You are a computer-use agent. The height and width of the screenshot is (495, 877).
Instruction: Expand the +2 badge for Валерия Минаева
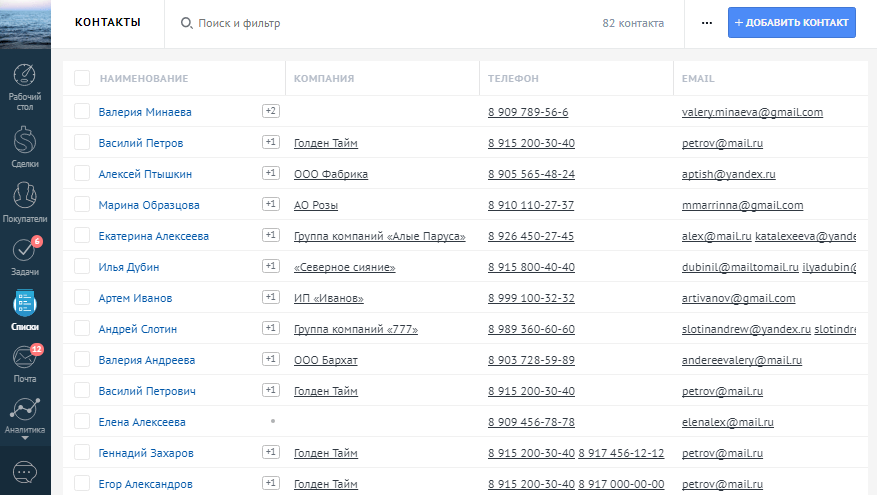(270, 111)
